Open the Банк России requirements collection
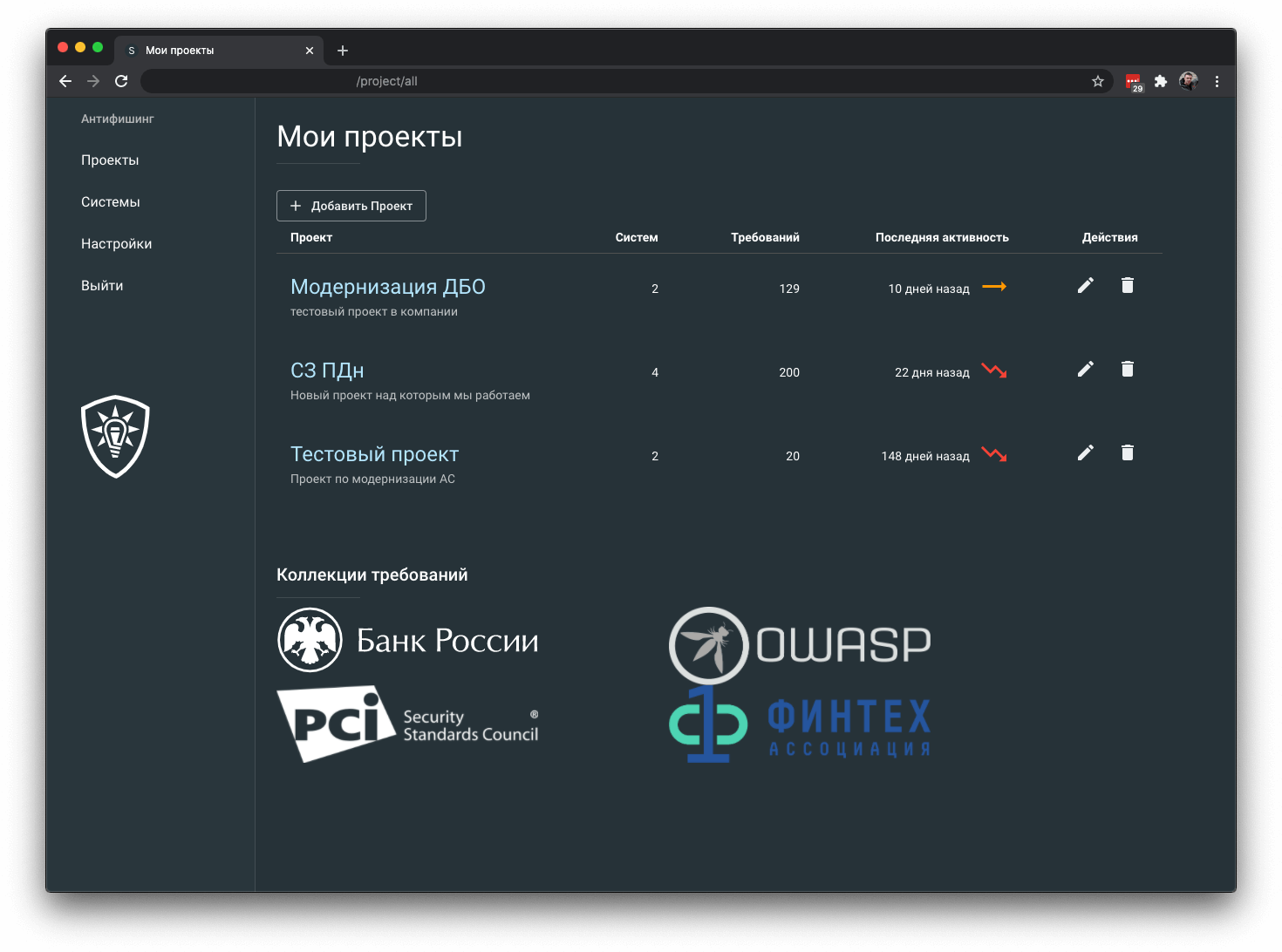This screenshot has width=1282, height=952. click(x=407, y=640)
